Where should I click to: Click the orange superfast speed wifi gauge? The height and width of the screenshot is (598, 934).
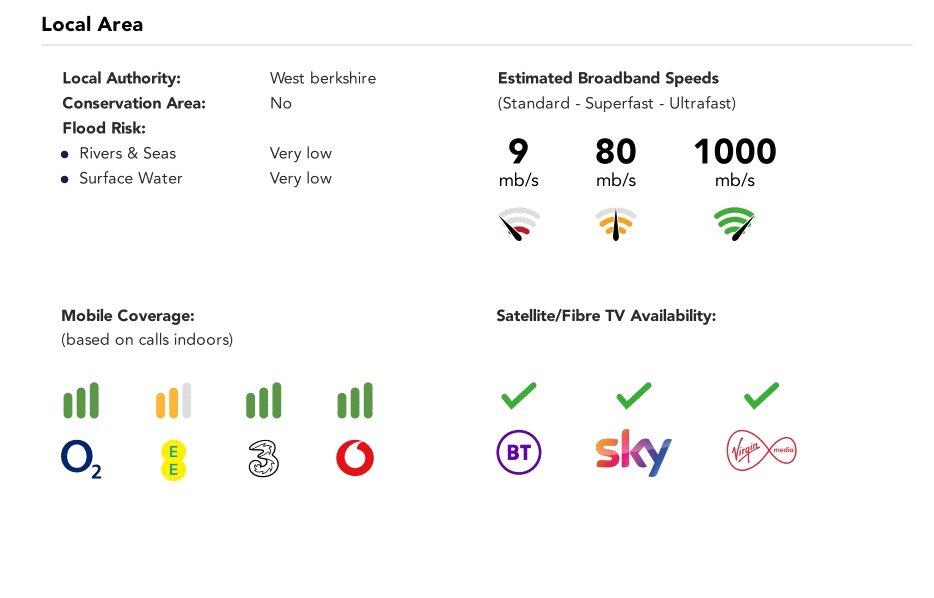[616, 224]
